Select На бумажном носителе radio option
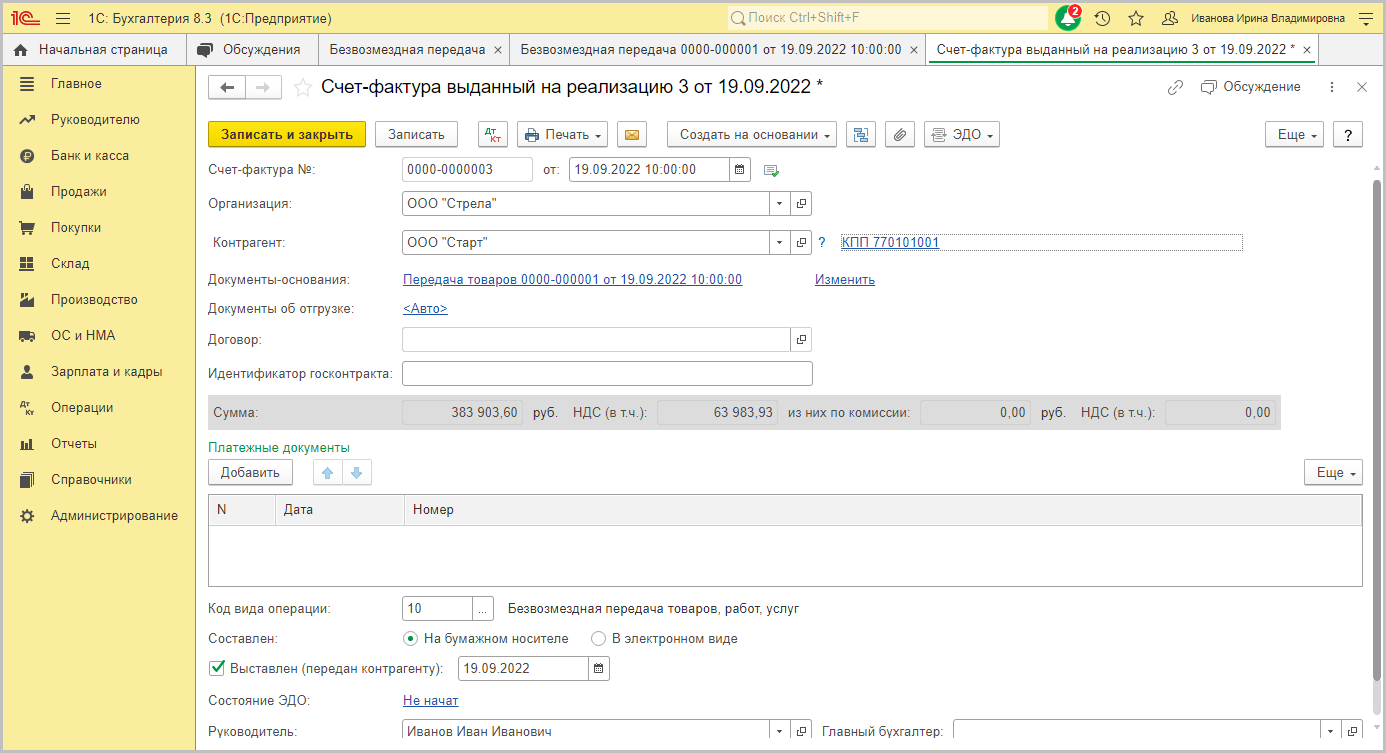Screen dimensions: 1386x753 (x=410, y=638)
